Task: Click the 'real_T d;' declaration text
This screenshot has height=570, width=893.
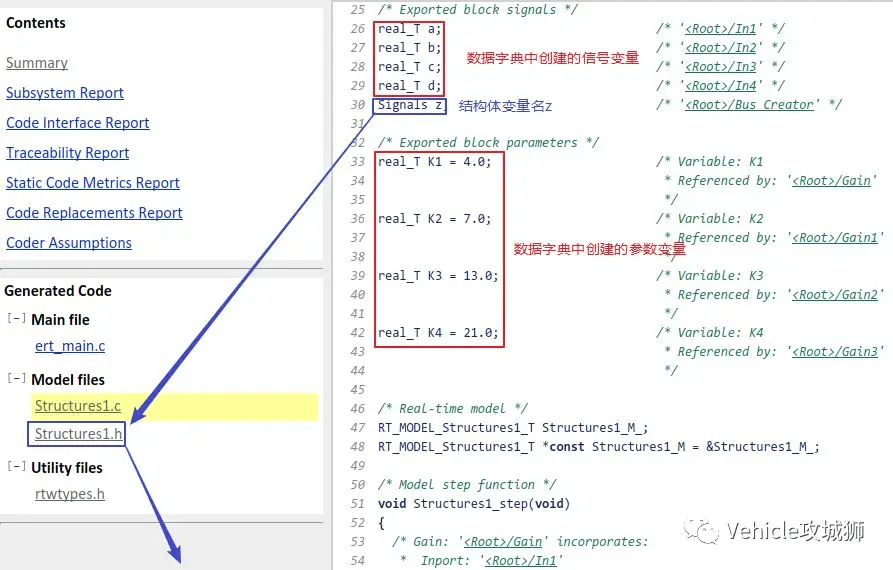Action: 409,86
